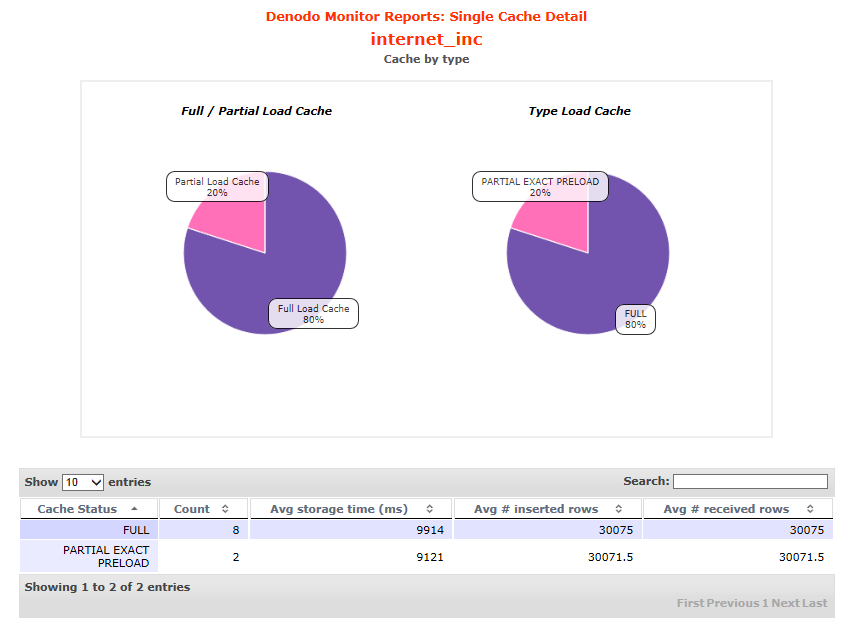Sort by Avg # received rows header
This screenshot has width=855, height=633.
pyautogui.click(x=738, y=509)
